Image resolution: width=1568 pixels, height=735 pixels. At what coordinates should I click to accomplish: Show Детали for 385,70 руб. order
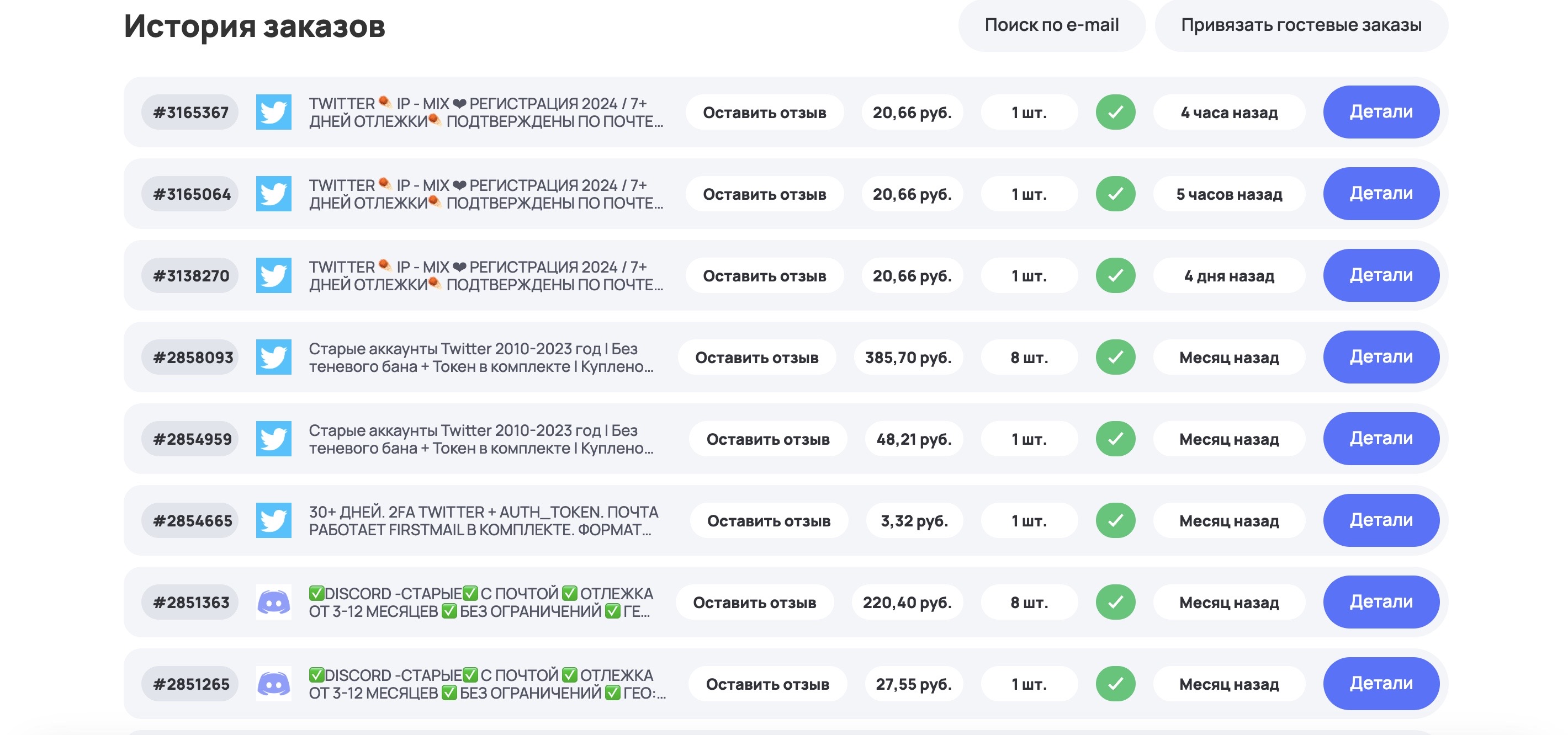(x=1380, y=357)
